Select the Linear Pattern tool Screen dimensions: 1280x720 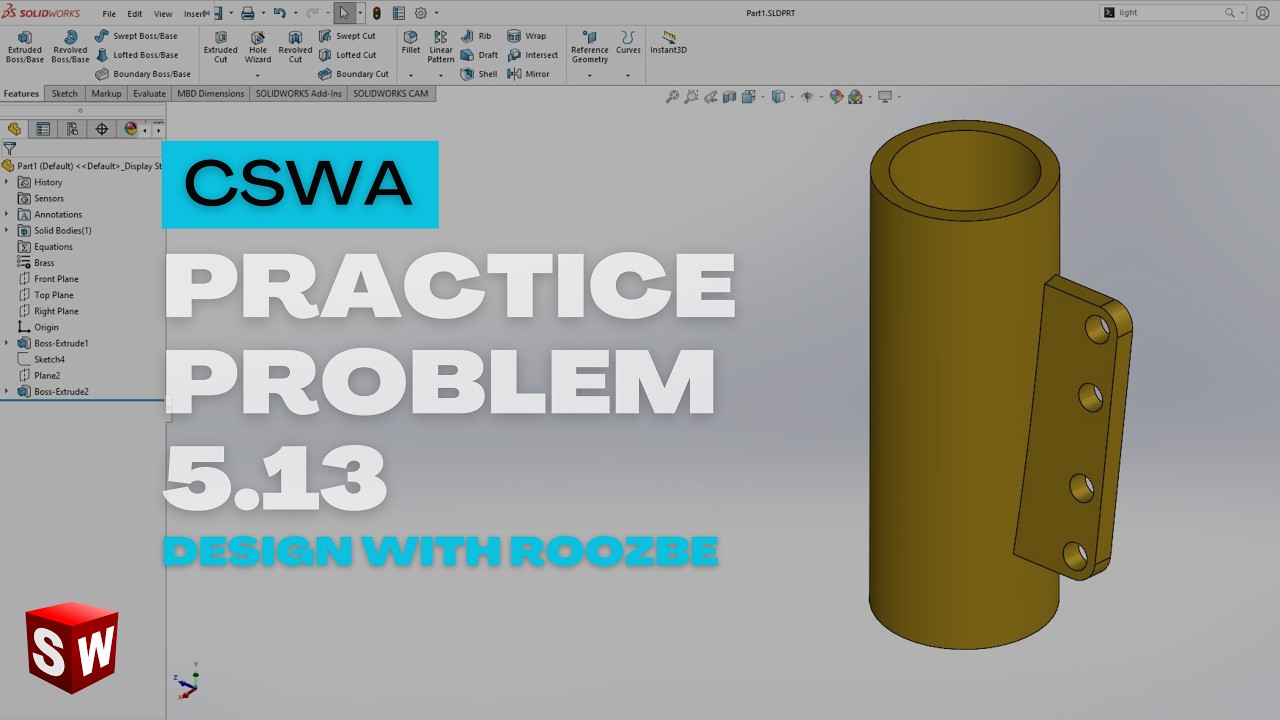click(x=441, y=47)
